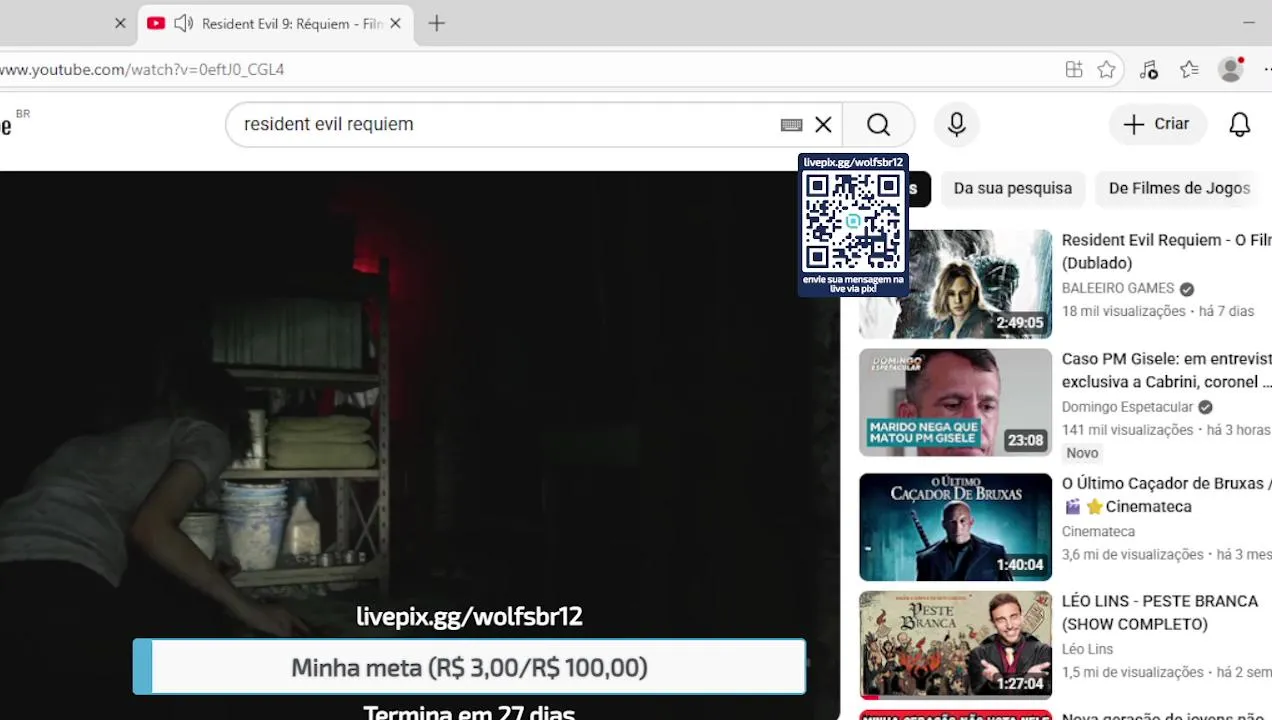Open LÉO LINS - PESTE BRANCA title
Viewport: 1272px width, 720px height.
point(1160,612)
